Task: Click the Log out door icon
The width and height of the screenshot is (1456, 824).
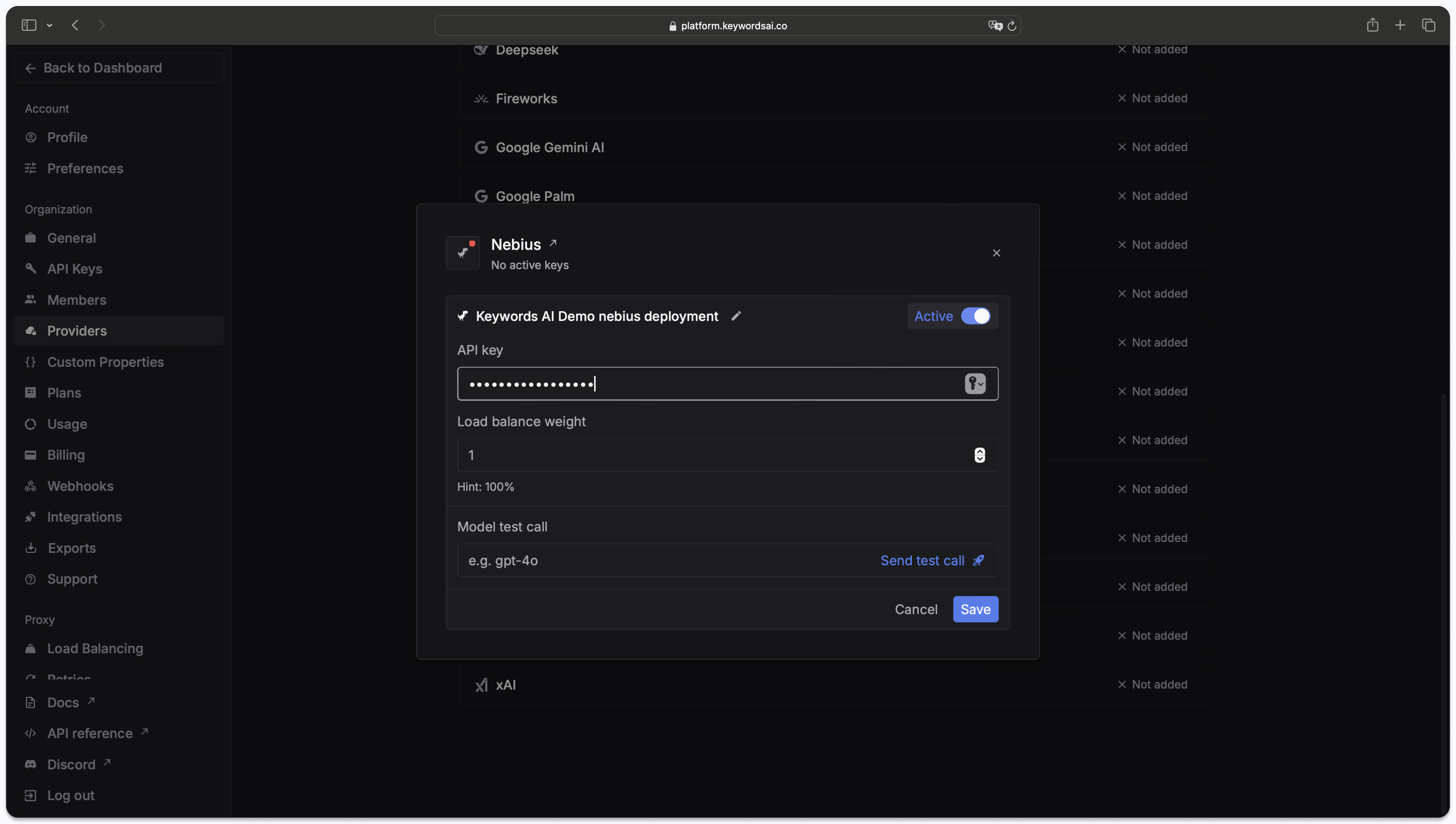Action: click(x=30, y=796)
